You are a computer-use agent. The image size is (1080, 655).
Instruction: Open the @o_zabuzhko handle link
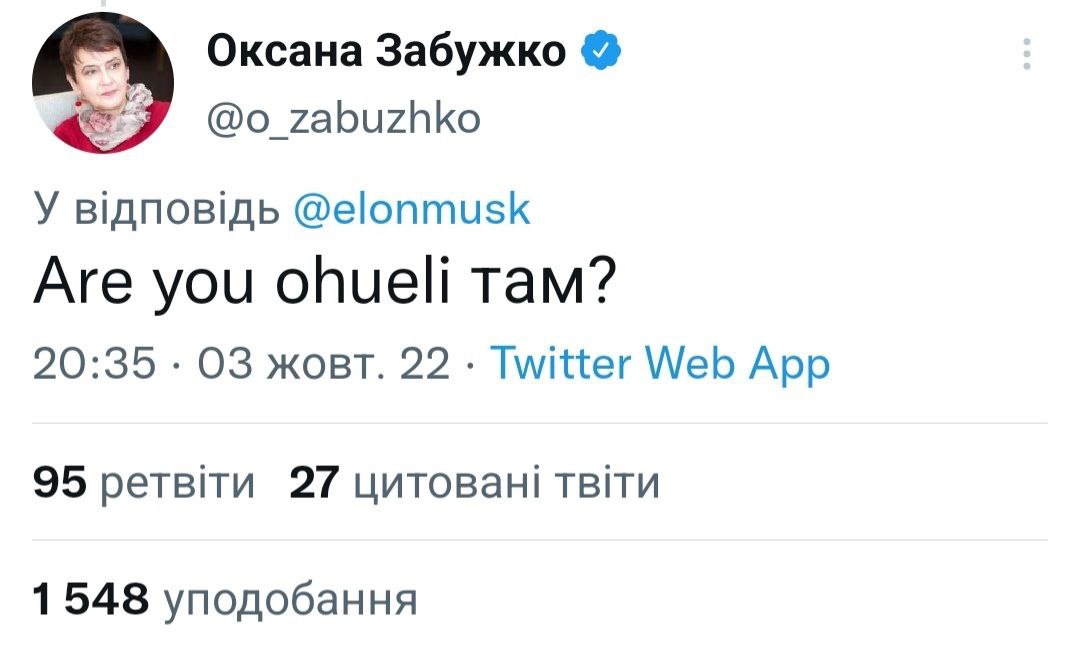(x=343, y=118)
